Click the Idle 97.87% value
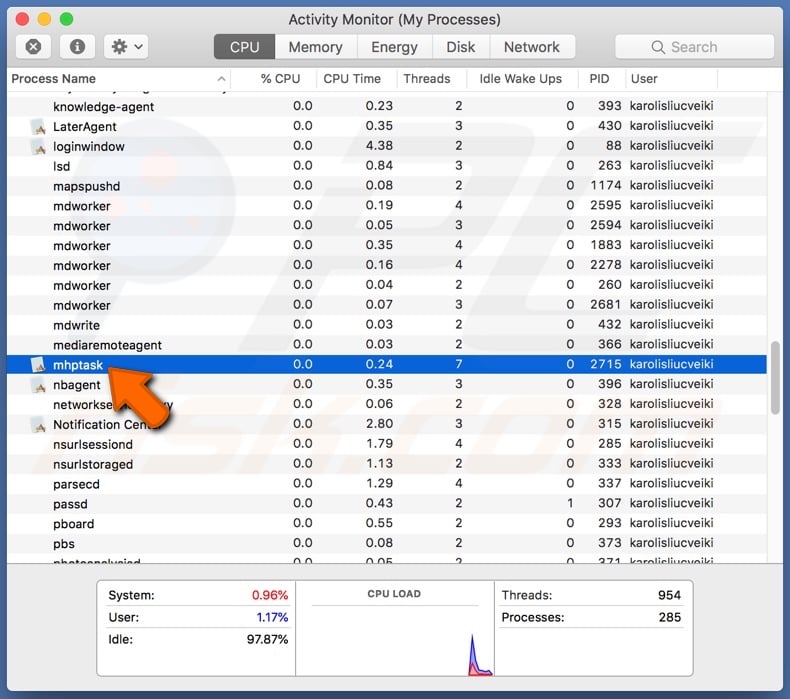Viewport: 790px width, 699px height. tap(267, 640)
